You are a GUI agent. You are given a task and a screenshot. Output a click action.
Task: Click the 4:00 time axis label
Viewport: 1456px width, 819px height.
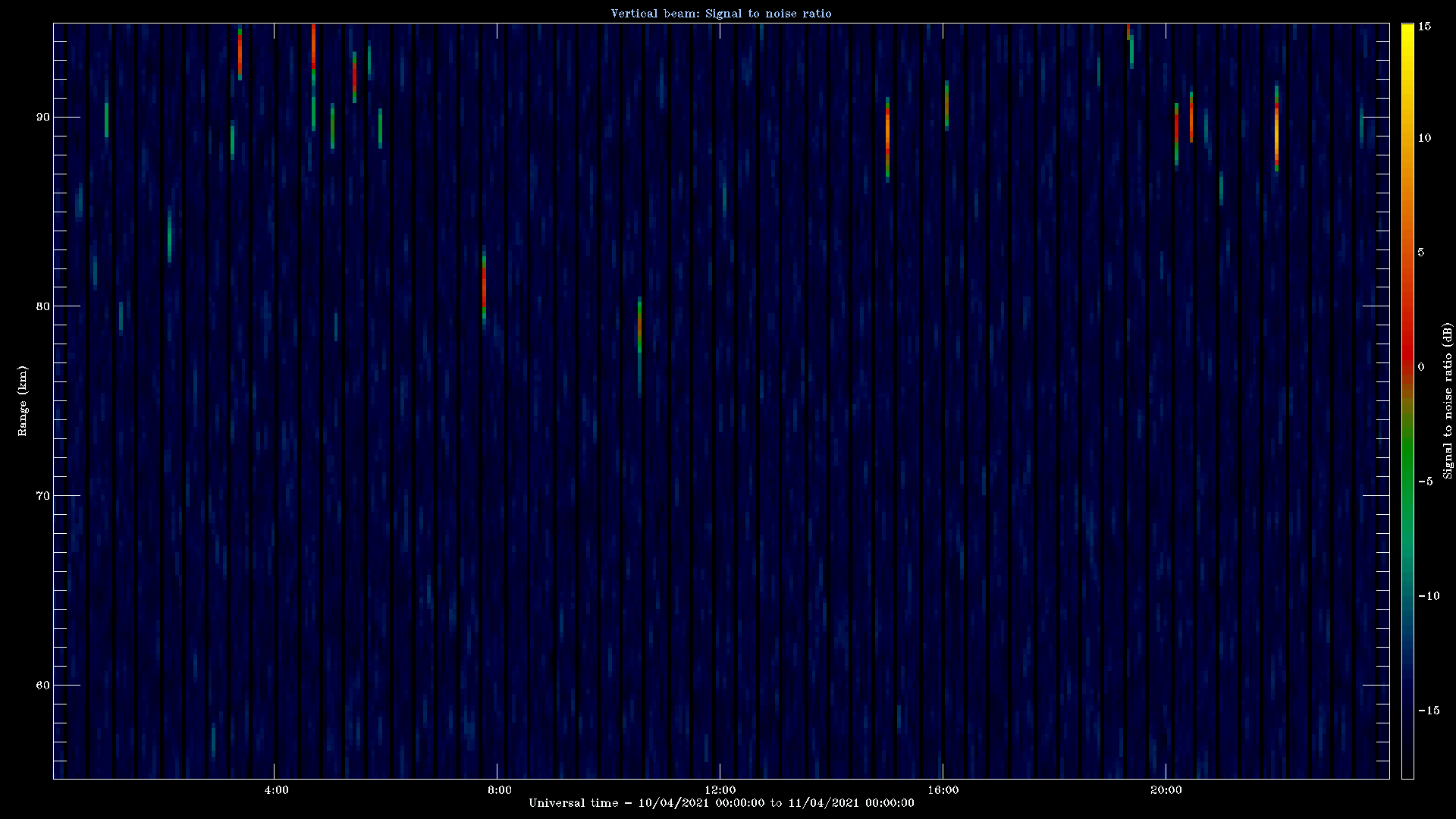click(276, 789)
